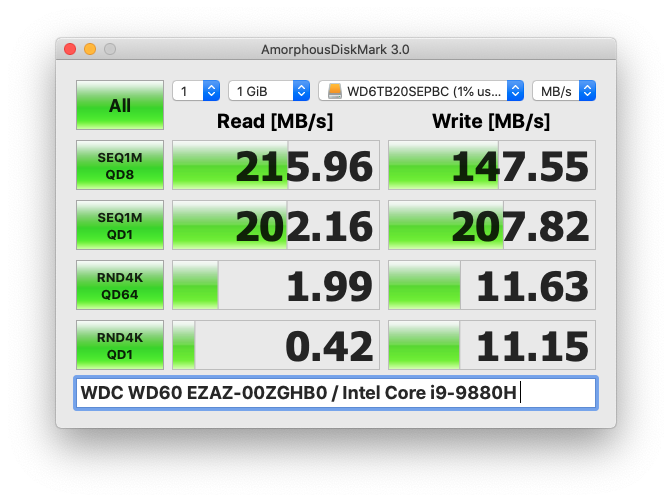The height and width of the screenshot is (502, 672).
Task: Click the Read [MB/s] column header
Action: 275,121
